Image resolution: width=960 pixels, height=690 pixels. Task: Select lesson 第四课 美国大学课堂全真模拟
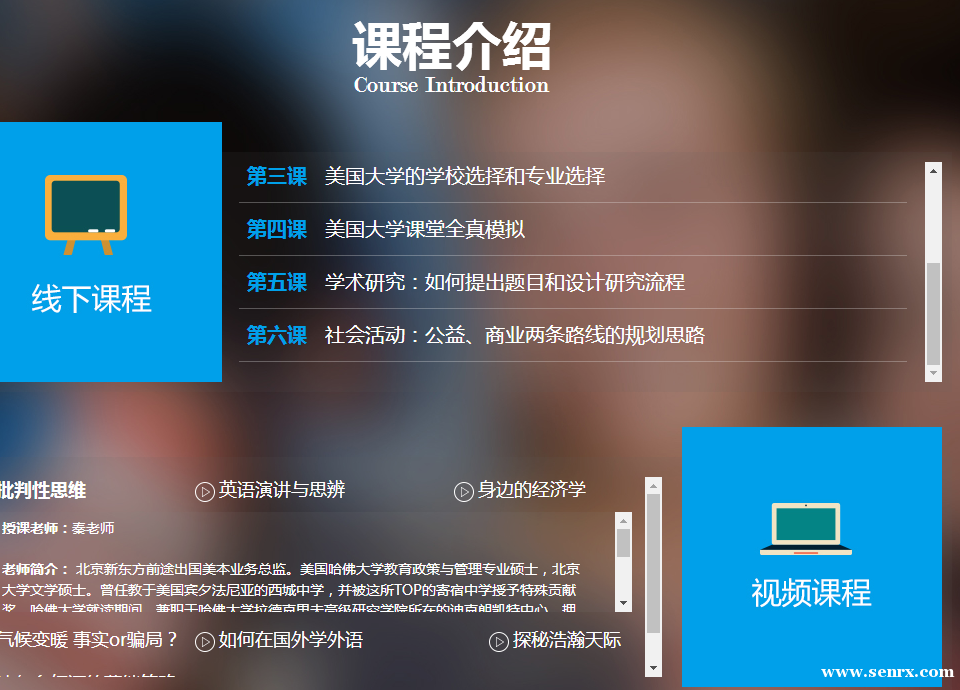coord(424,230)
